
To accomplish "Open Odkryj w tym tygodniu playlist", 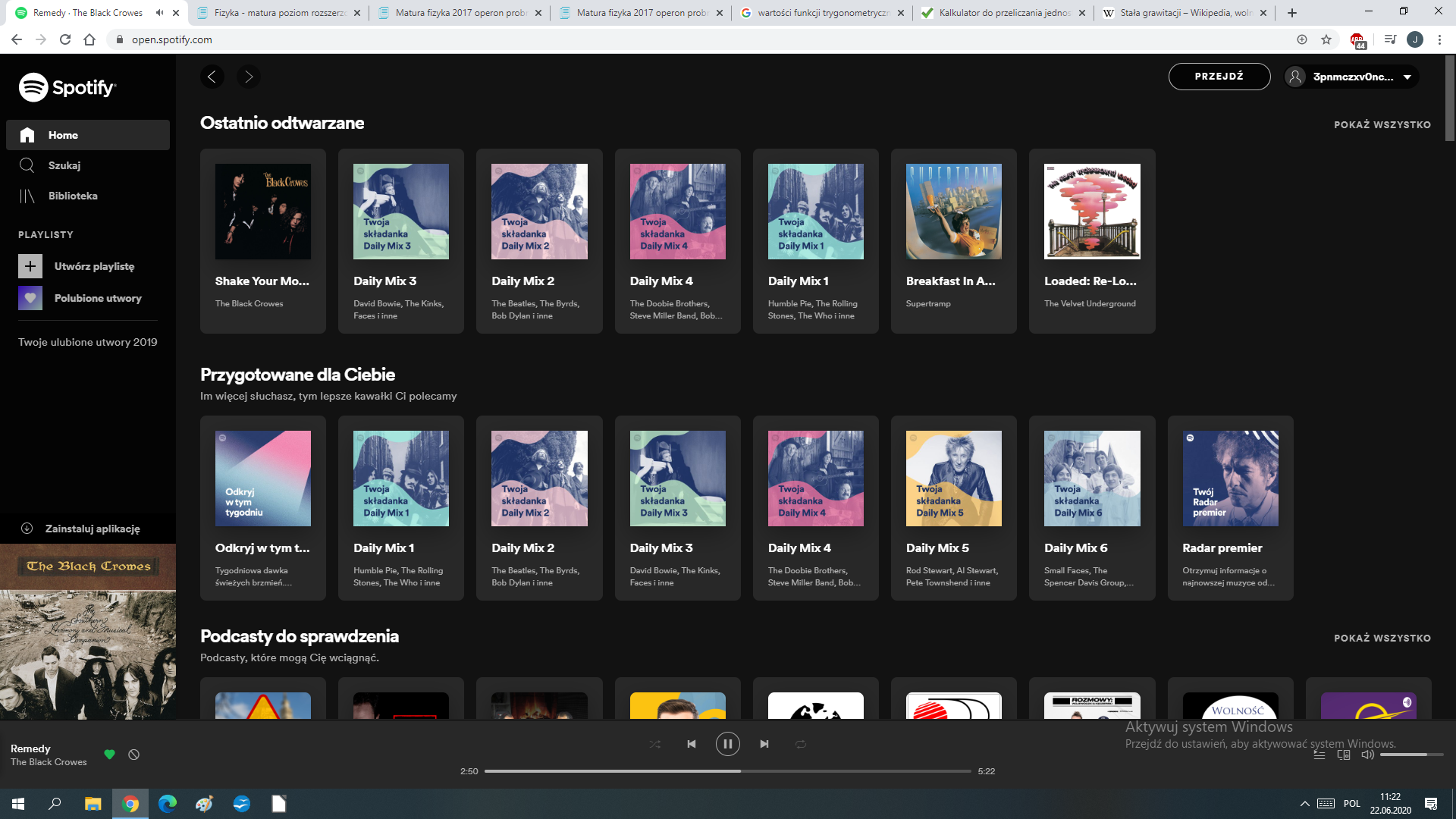I will (x=263, y=508).
